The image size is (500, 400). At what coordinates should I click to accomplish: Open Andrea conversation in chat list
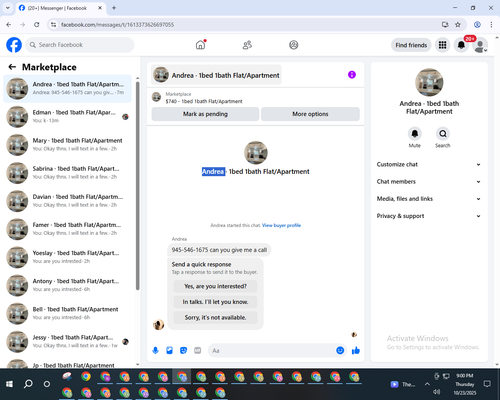click(67, 89)
